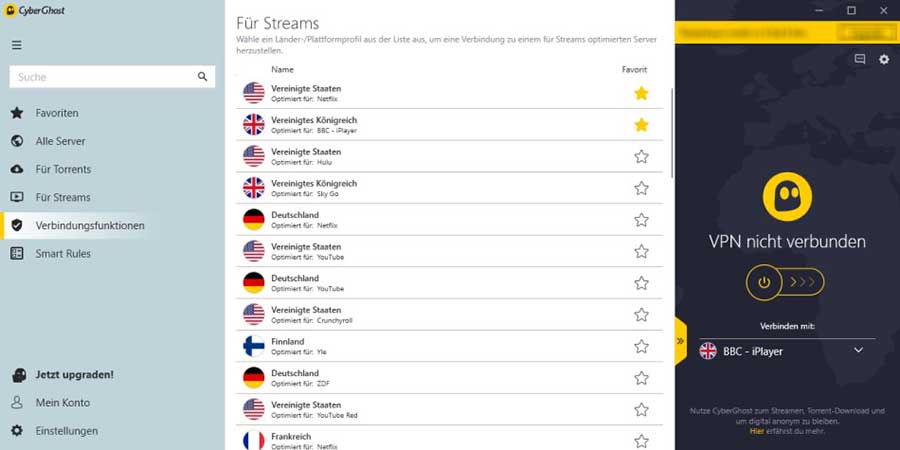Open the hamburger menu in the sidebar
Image resolution: width=900 pixels, height=450 pixels.
click(x=16, y=45)
